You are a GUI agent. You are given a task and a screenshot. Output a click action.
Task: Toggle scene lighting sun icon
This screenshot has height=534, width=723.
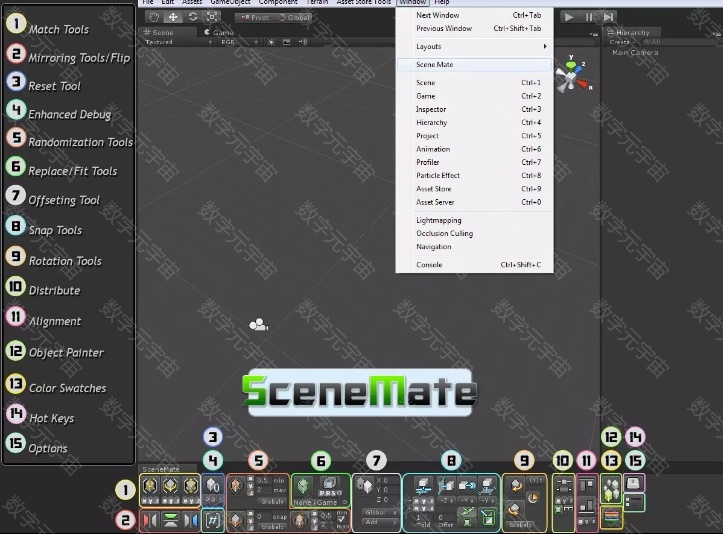271,42
